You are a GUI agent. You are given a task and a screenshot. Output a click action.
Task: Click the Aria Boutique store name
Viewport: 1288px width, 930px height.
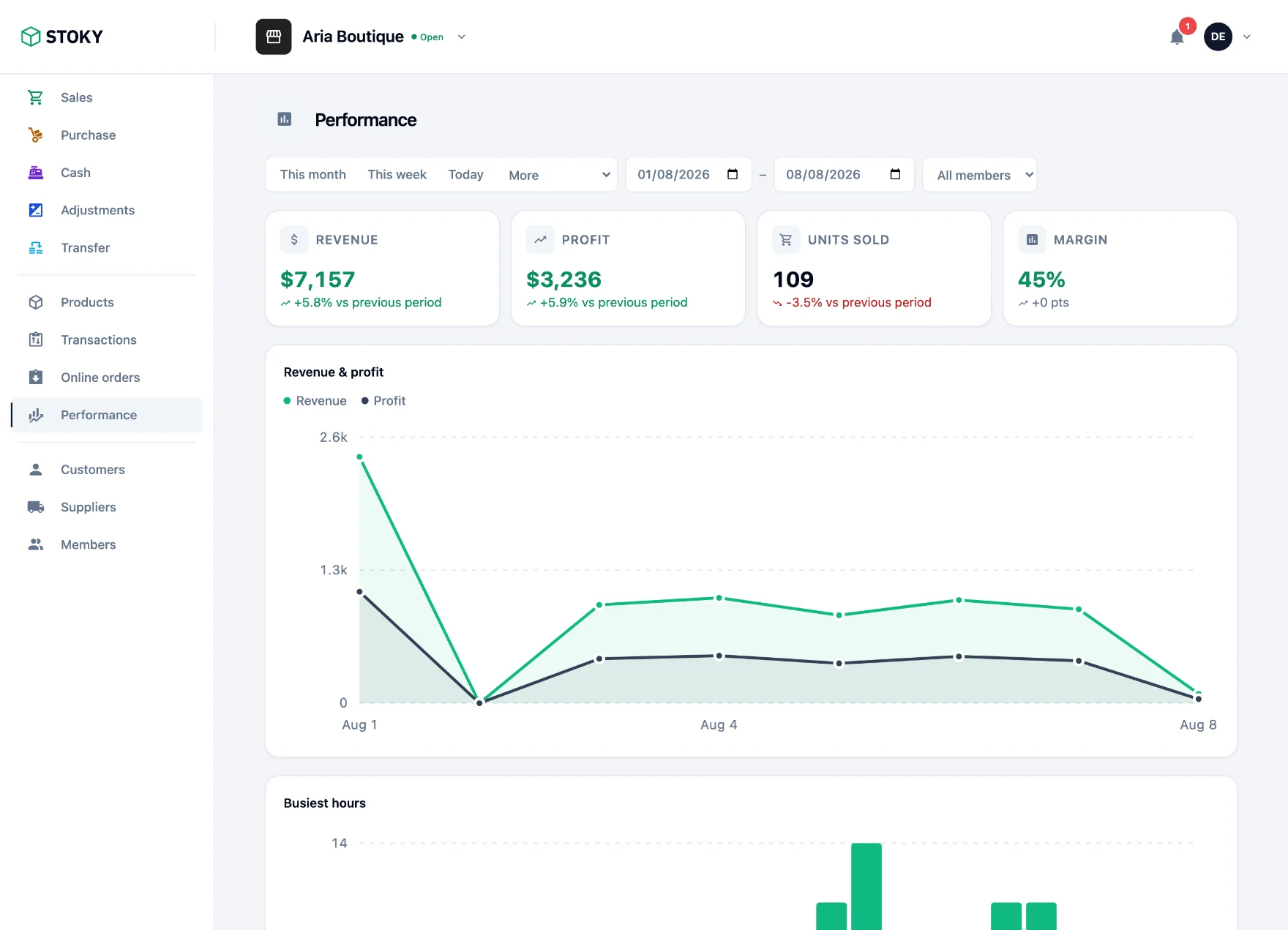pos(353,37)
